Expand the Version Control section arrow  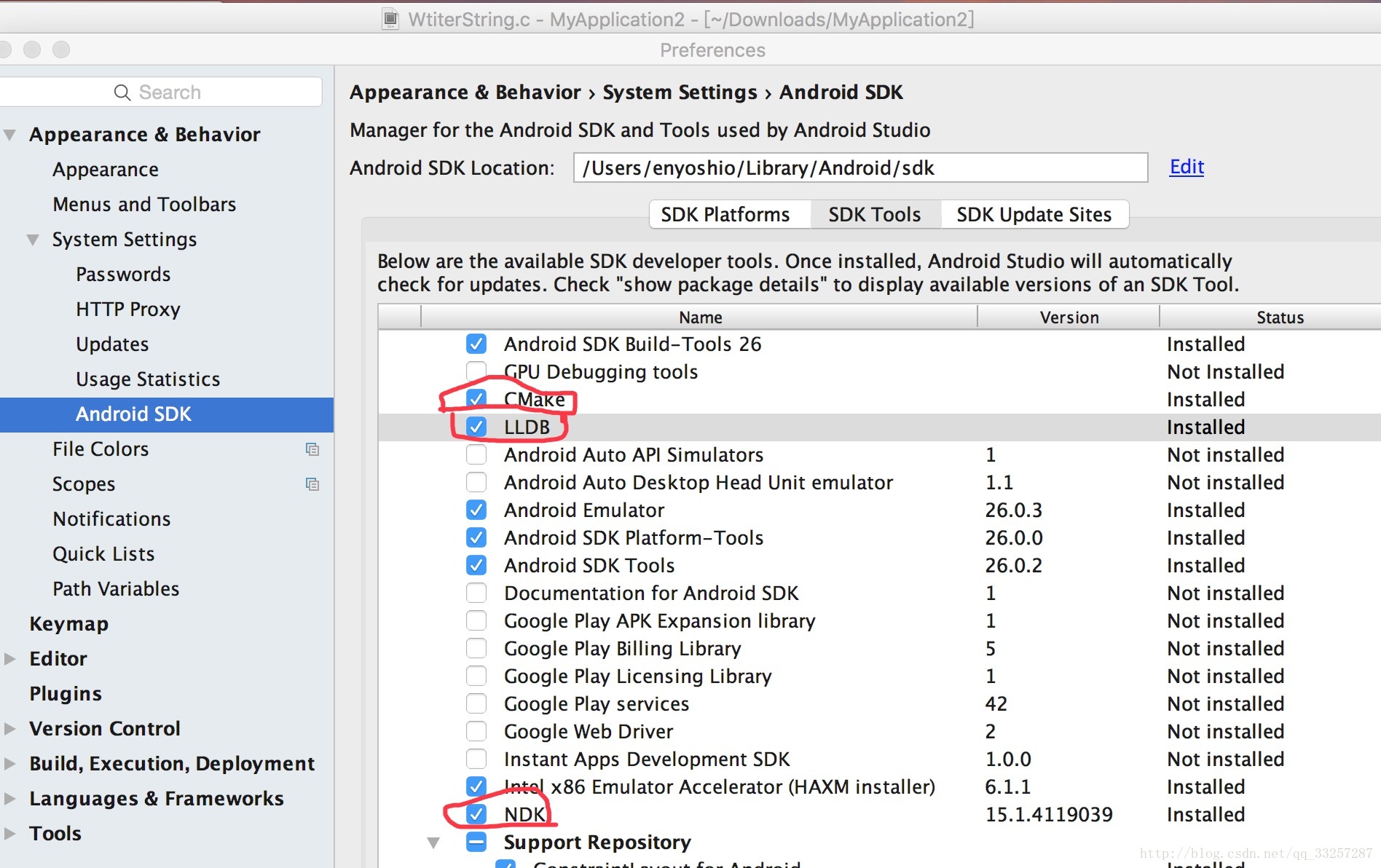pyautogui.click(x=9, y=729)
